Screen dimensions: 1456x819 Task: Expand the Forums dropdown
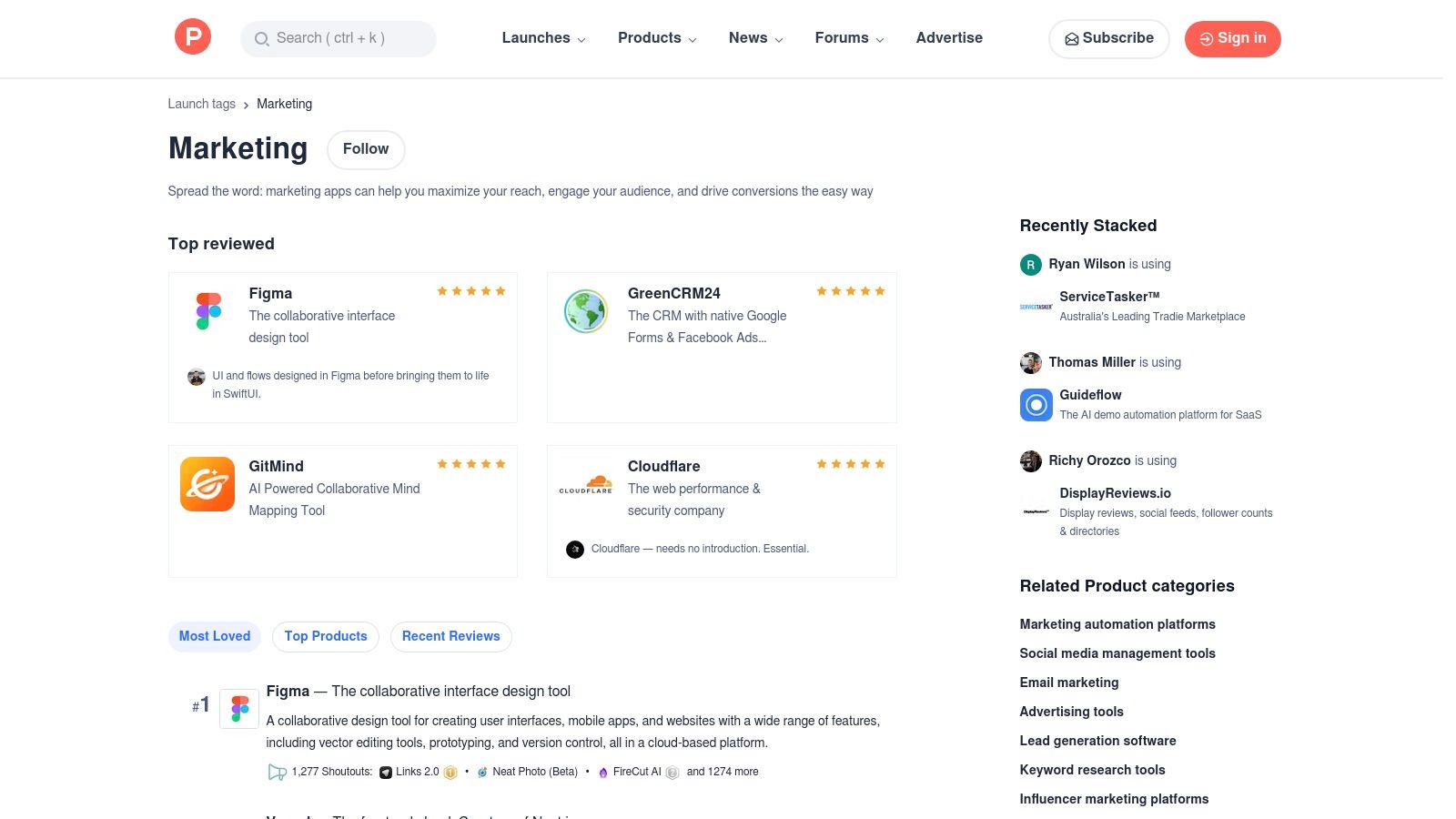point(848,38)
